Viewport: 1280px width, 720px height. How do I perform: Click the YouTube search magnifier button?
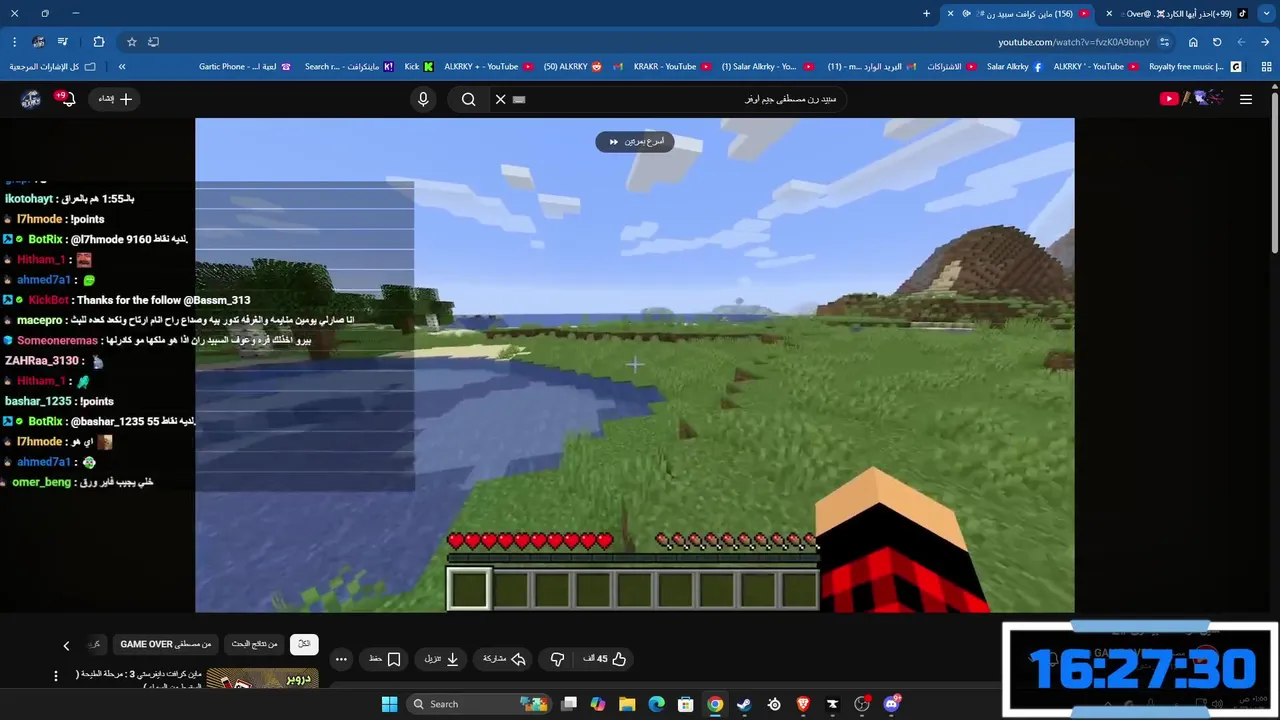coord(468,99)
